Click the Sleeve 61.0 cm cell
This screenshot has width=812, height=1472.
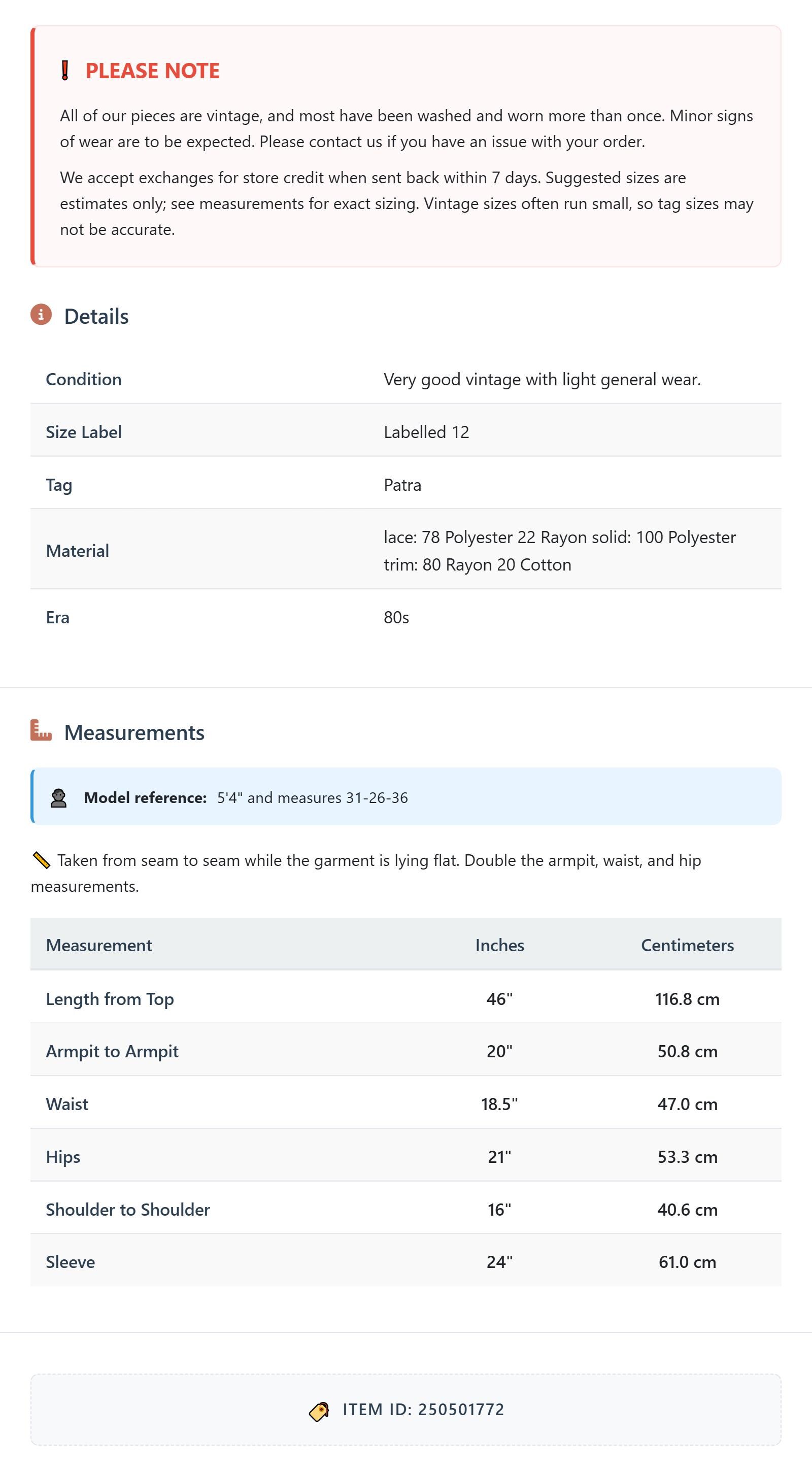click(688, 1262)
